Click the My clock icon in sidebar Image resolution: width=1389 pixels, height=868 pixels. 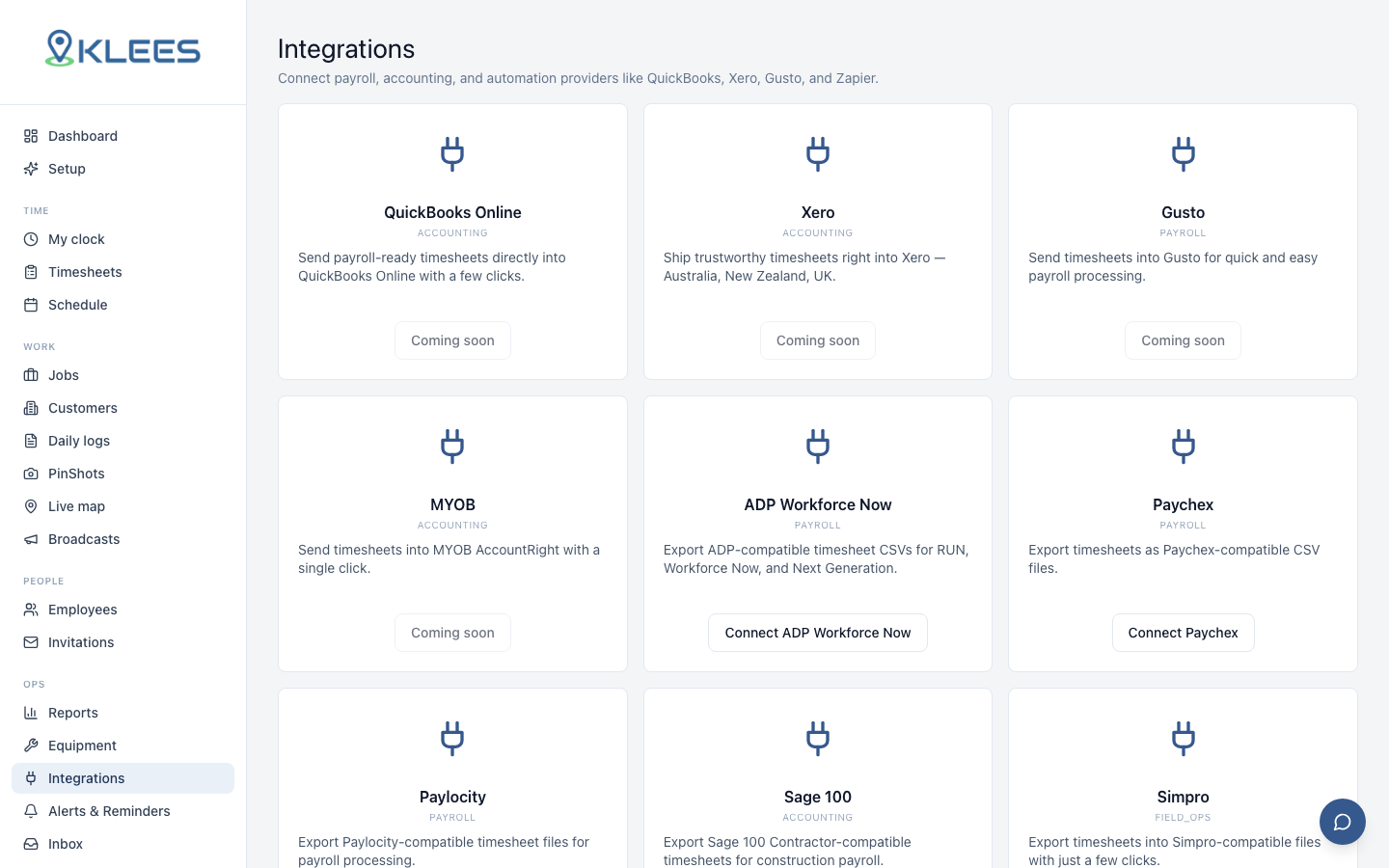click(x=31, y=239)
